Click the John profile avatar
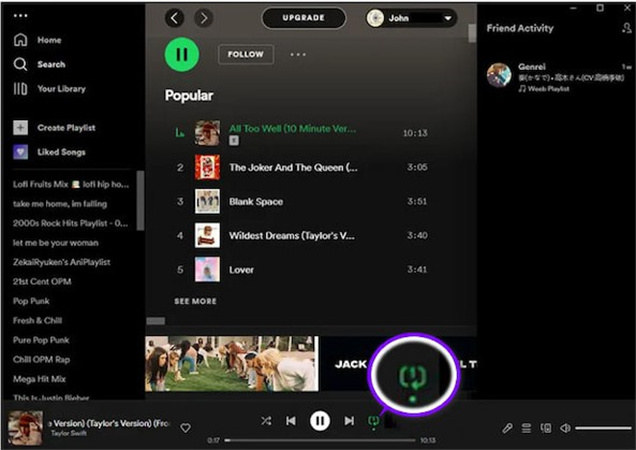This screenshot has height=450, width=636. [375, 18]
